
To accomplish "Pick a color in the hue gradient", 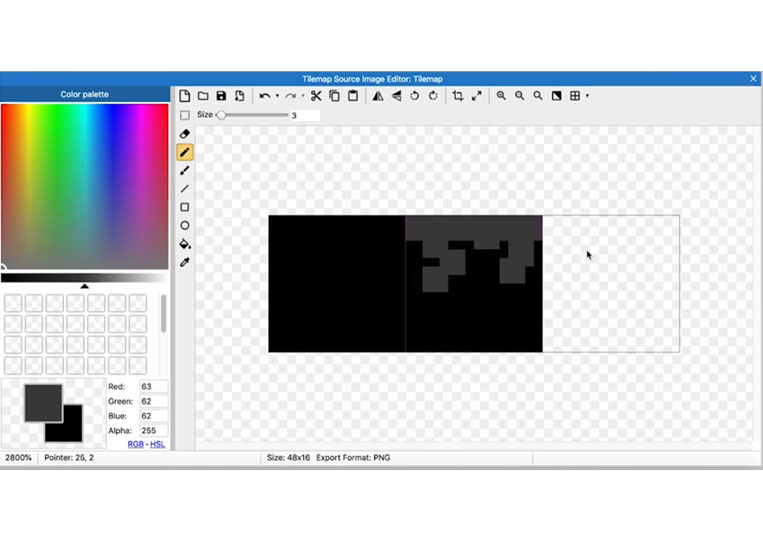I will pyautogui.click(x=85, y=186).
